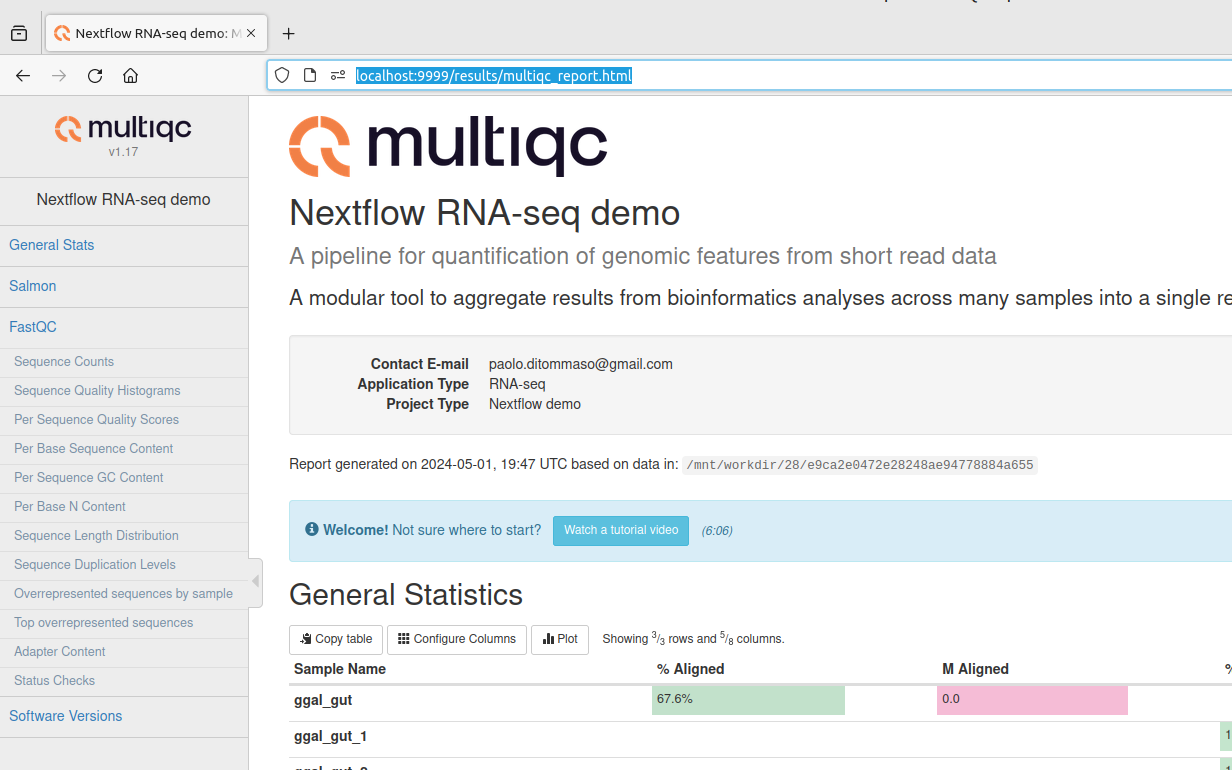
Task: Jump to General Stats section
Action: (x=52, y=245)
